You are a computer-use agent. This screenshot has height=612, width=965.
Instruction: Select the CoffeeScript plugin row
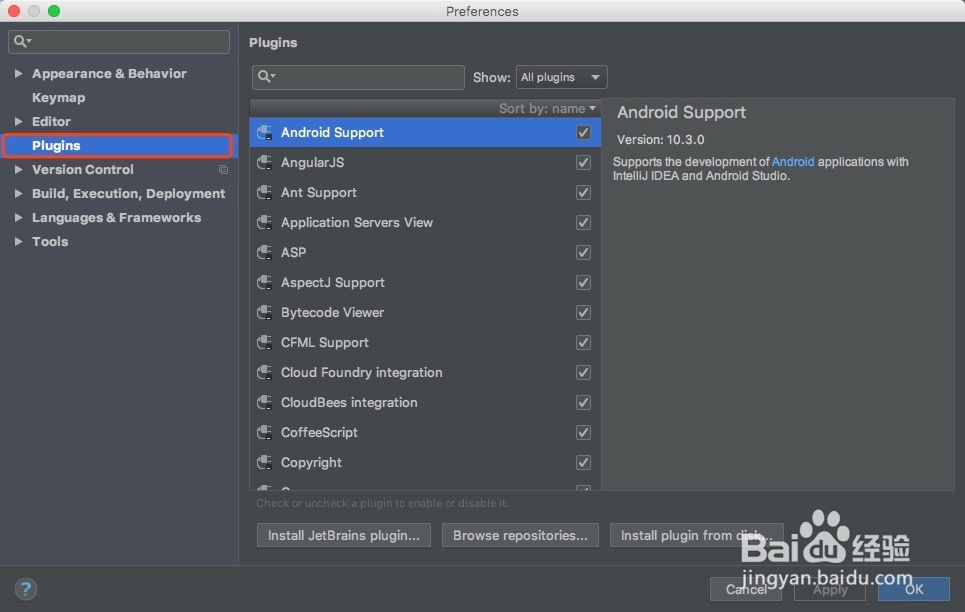pos(425,433)
